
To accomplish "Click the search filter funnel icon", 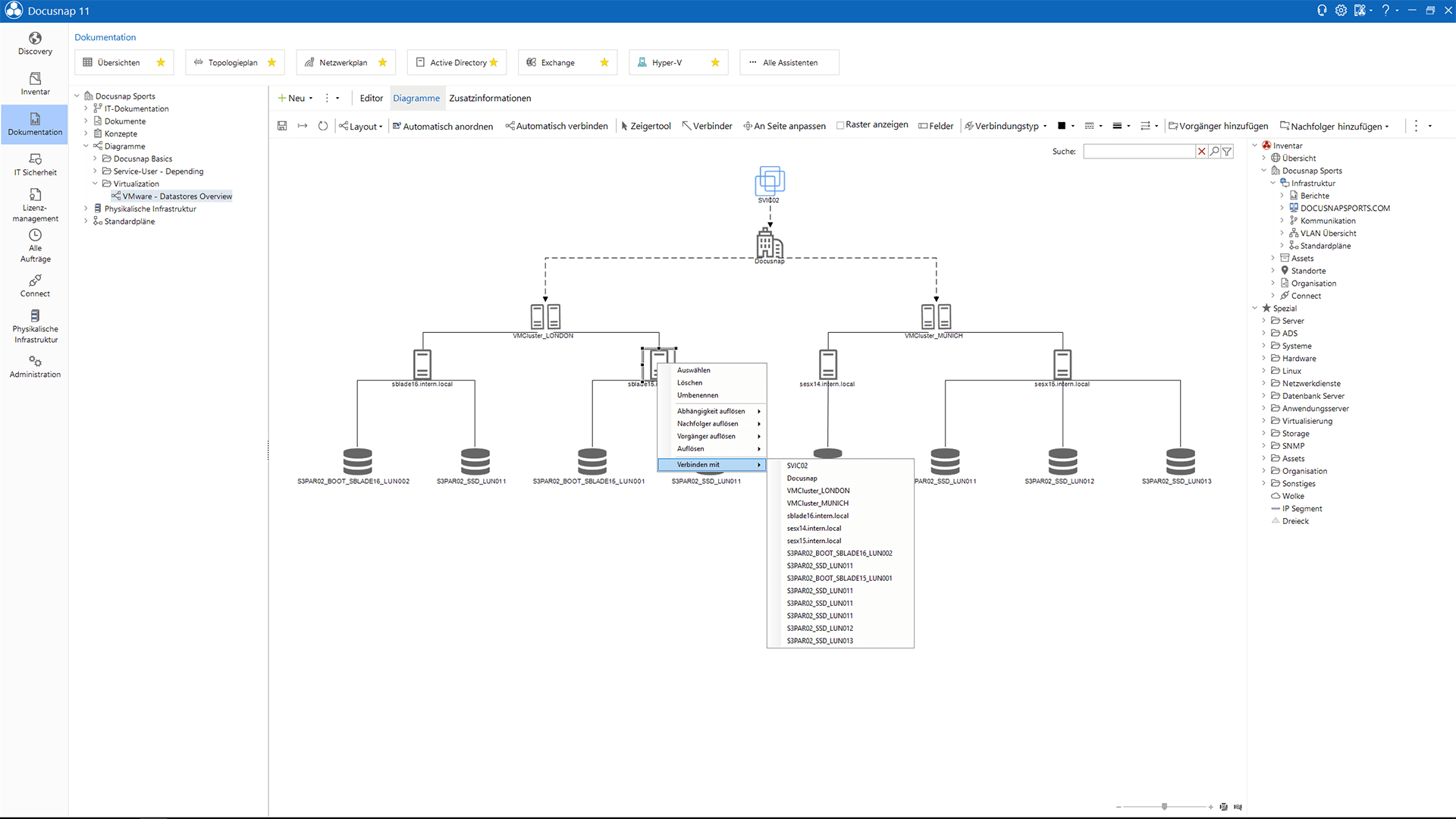I will (x=1227, y=152).
